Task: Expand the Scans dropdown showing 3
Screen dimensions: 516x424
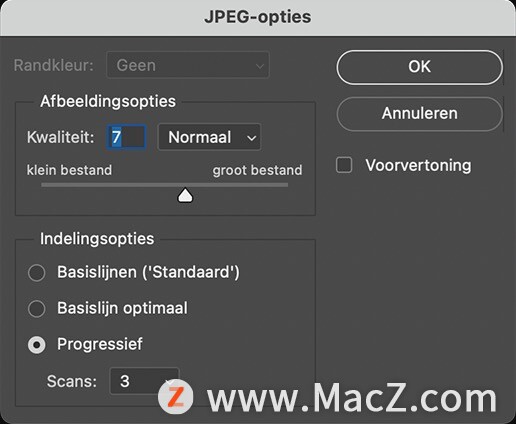Action: [144, 381]
